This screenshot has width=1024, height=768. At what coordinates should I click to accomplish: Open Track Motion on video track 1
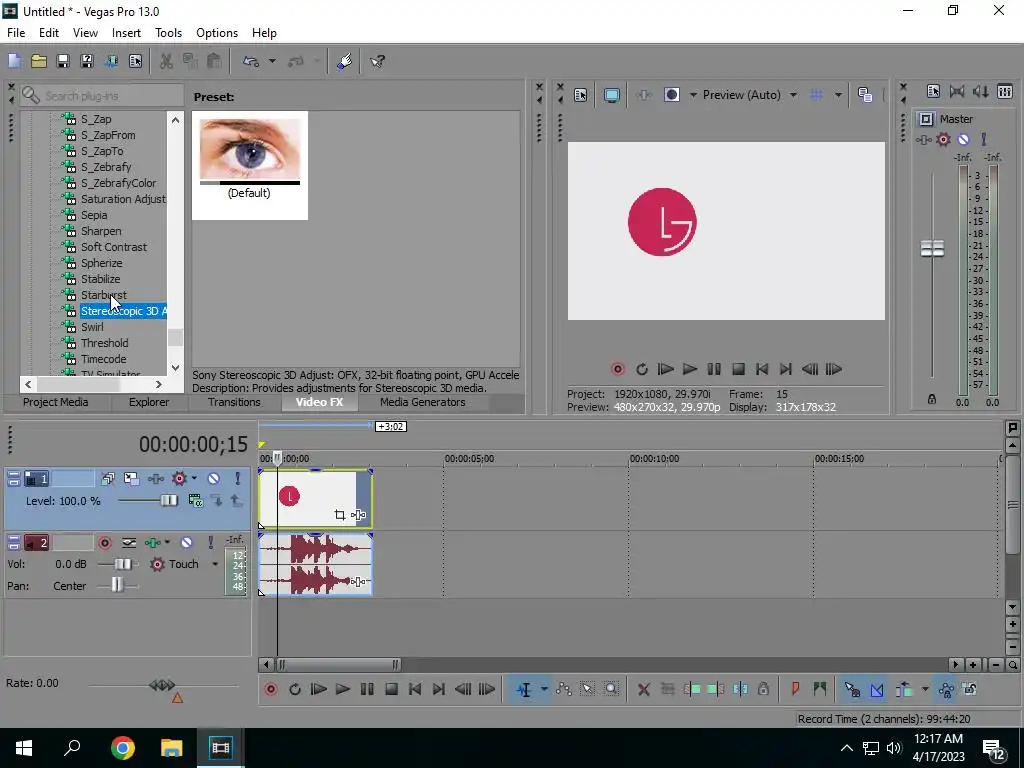pos(131,479)
